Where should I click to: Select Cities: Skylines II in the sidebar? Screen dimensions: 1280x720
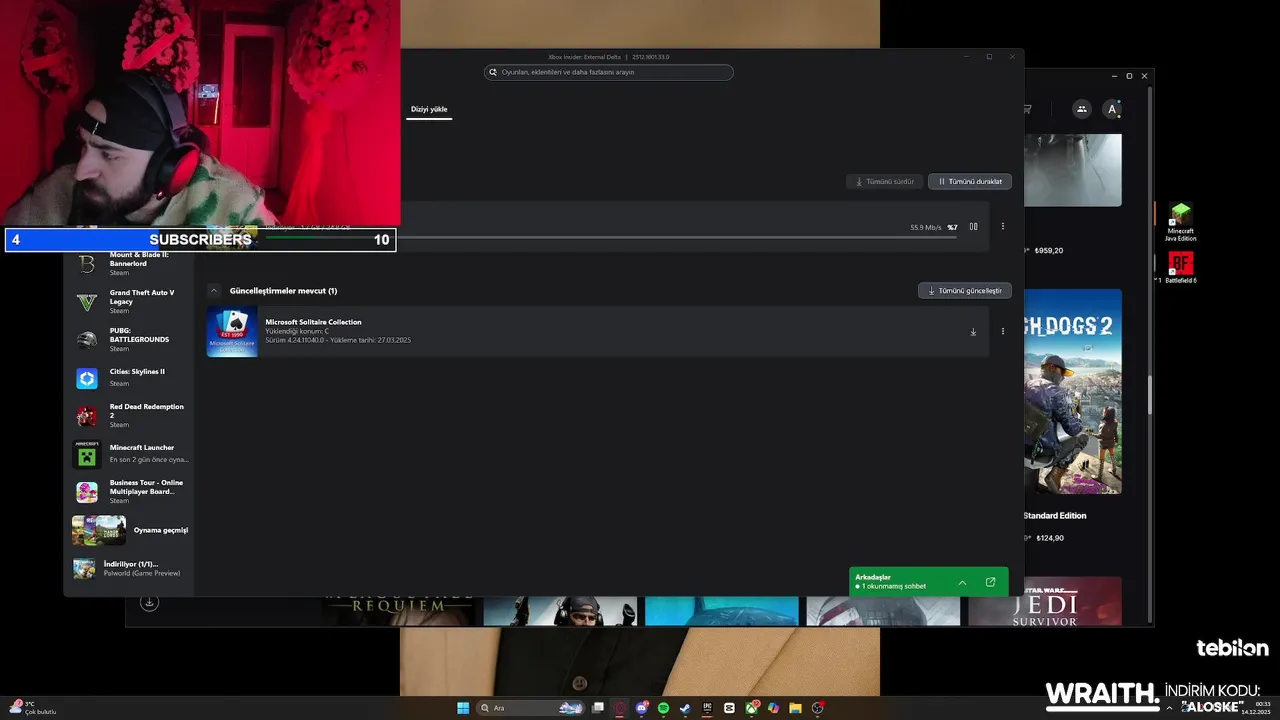click(132, 378)
